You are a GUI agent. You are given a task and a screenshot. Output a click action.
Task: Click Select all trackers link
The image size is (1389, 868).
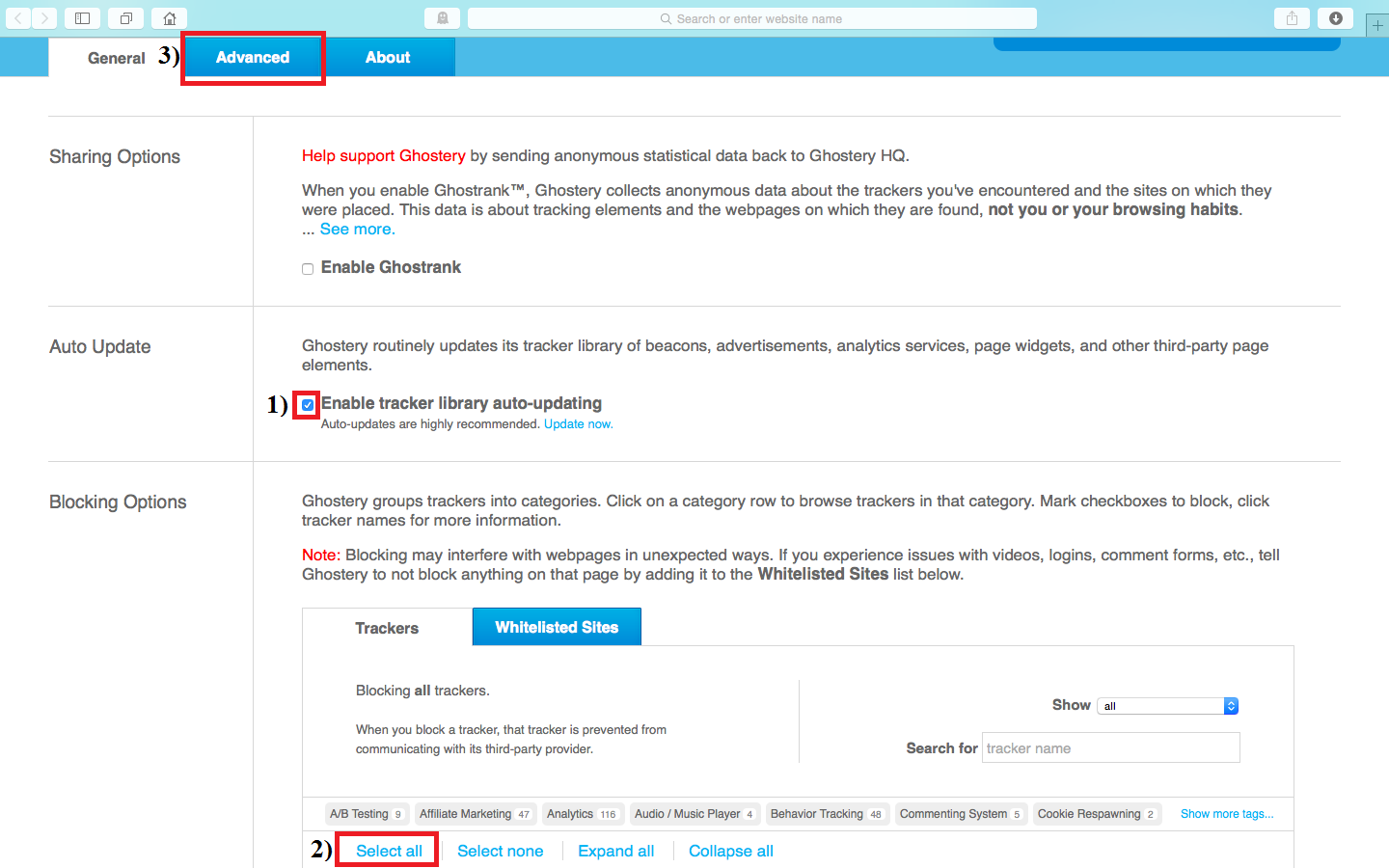(x=389, y=851)
